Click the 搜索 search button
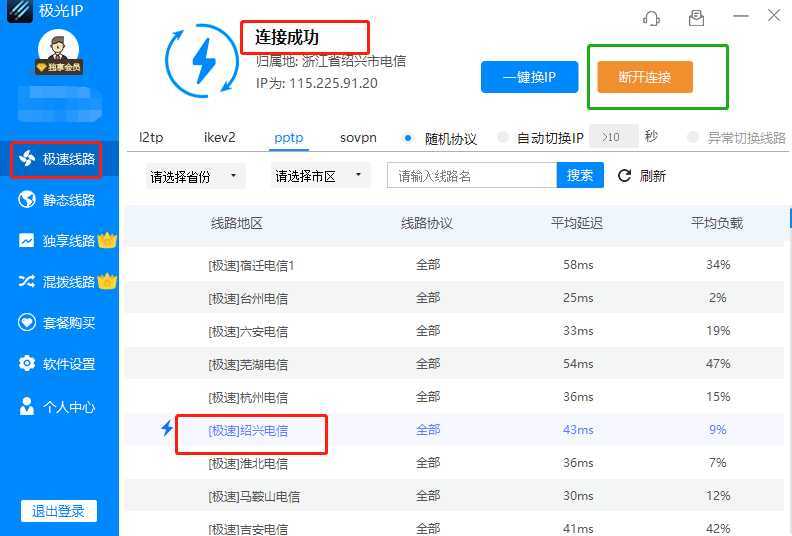This screenshot has height=536, width=792. 580,175
